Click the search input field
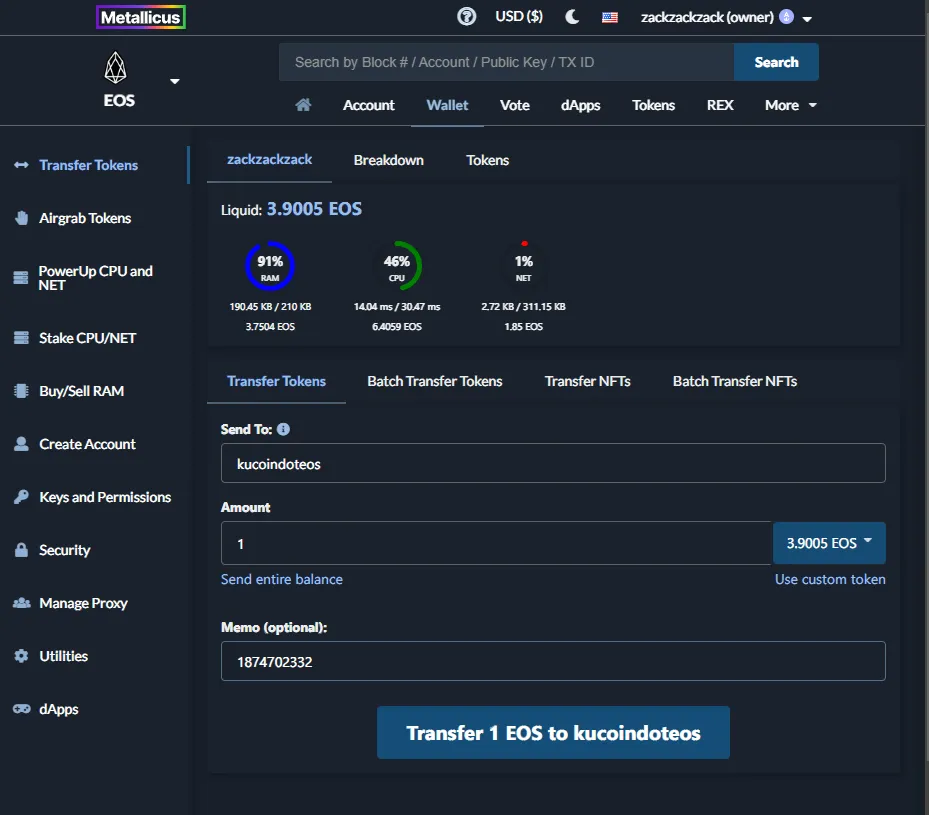 coord(507,62)
